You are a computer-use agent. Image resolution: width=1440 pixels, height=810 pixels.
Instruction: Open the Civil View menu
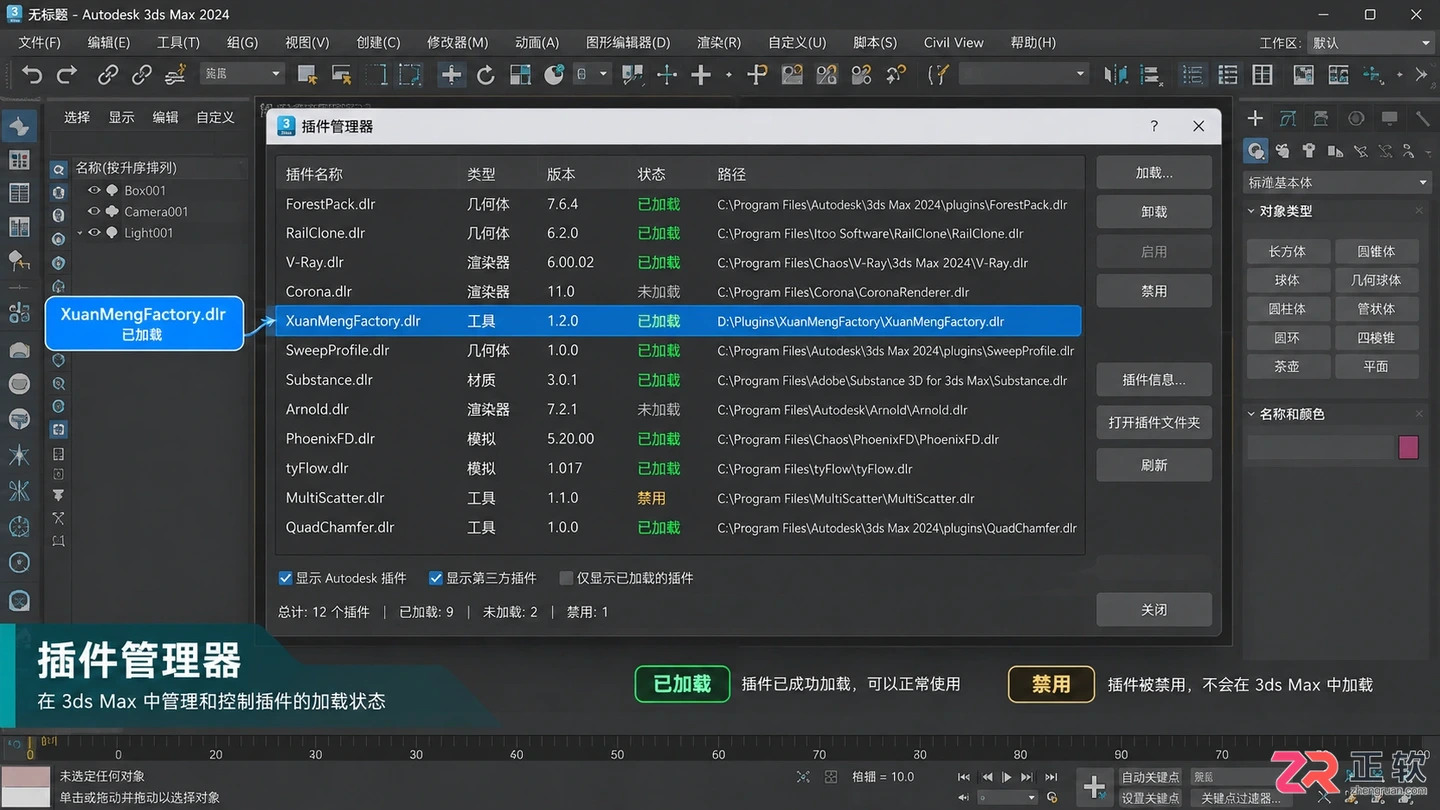tap(954, 42)
